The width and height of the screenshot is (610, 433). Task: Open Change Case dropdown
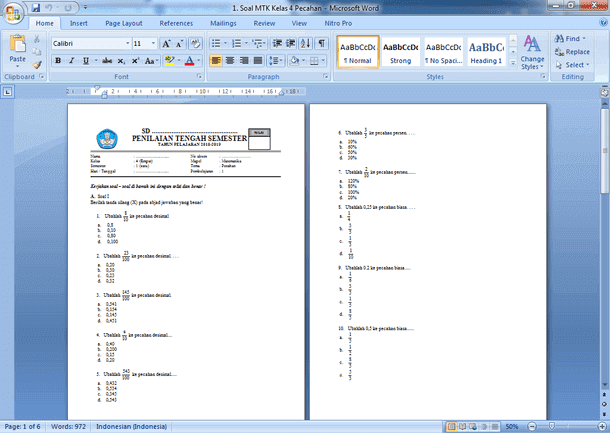151,61
